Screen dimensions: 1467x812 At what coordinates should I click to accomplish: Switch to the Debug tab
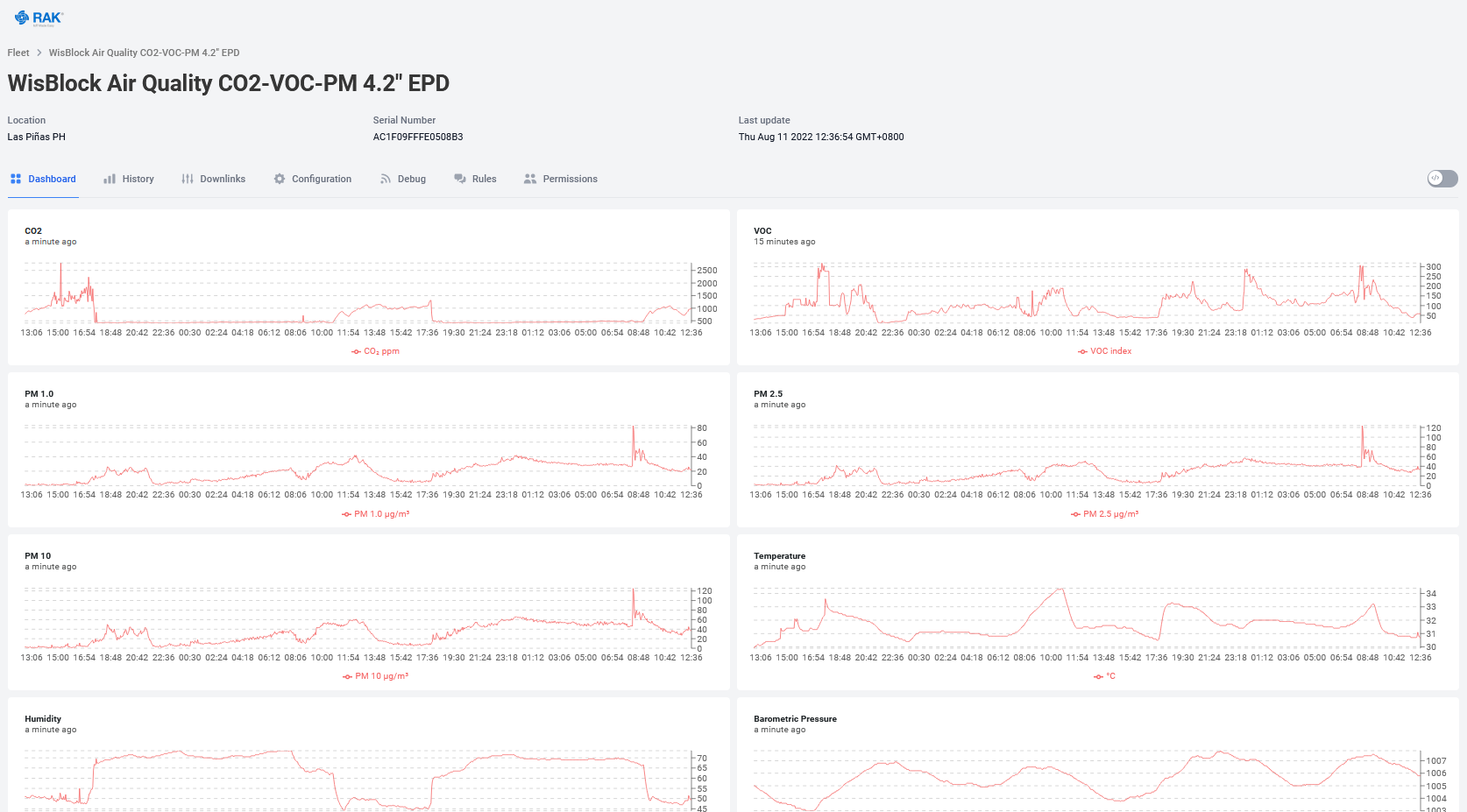[x=403, y=179]
